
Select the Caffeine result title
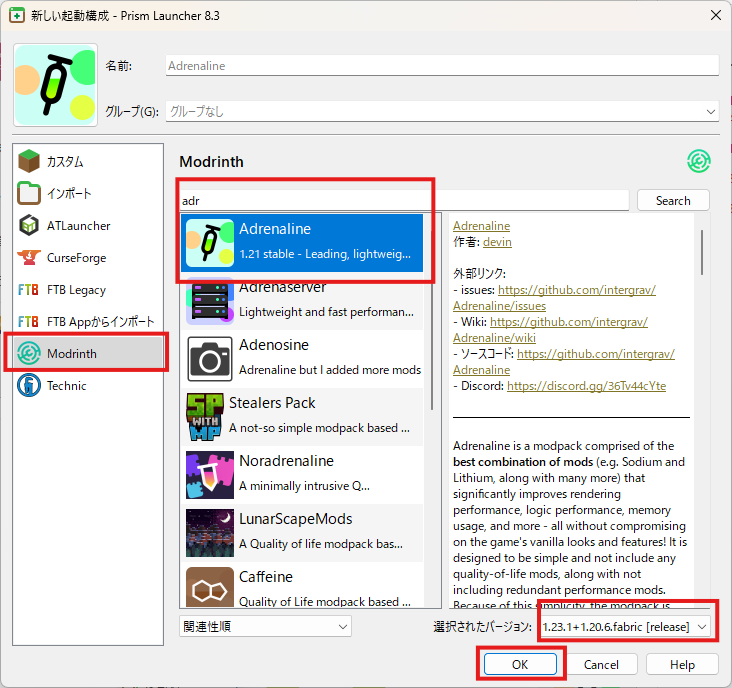coord(266,576)
